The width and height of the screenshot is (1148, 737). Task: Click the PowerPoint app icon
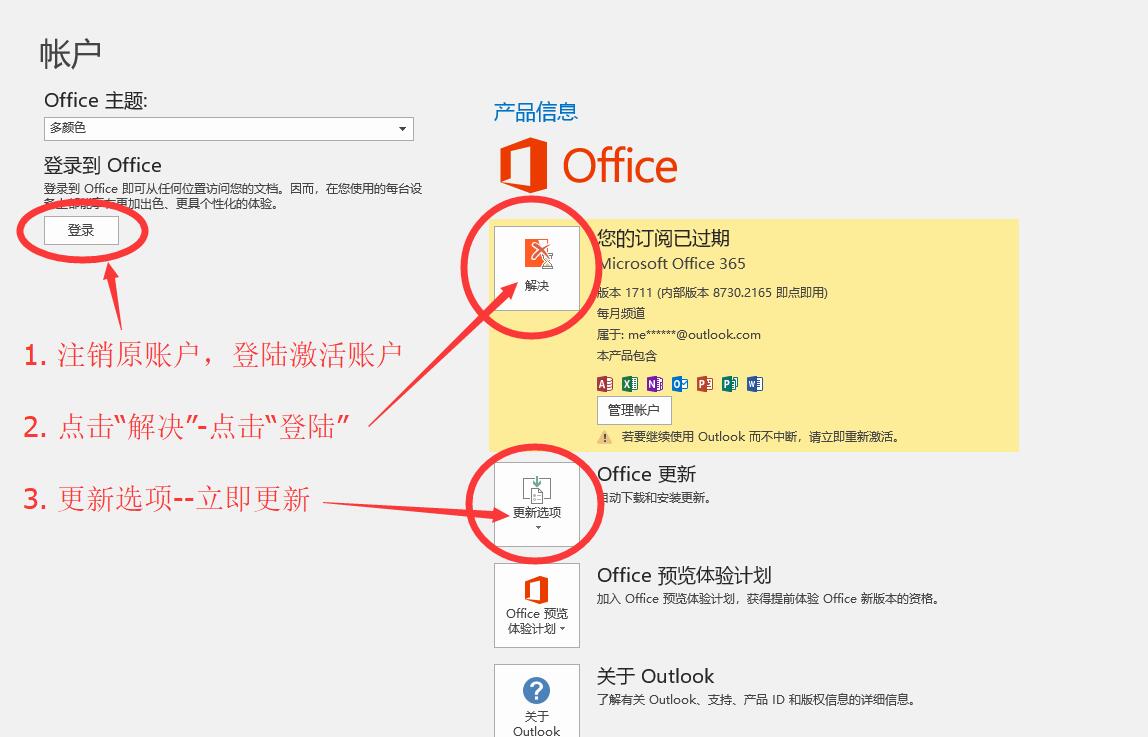pyautogui.click(x=705, y=384)
